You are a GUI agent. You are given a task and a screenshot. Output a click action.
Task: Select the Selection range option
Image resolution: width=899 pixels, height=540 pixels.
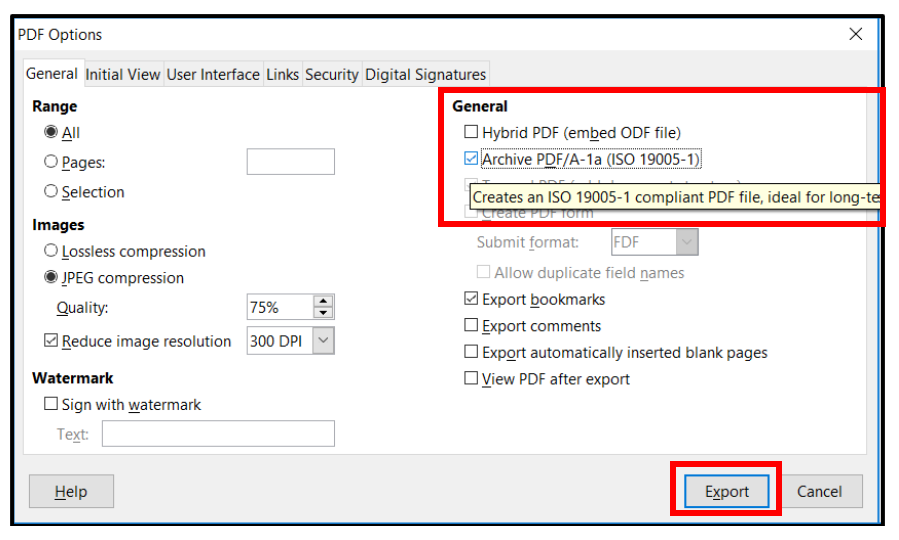coord(51,192)
